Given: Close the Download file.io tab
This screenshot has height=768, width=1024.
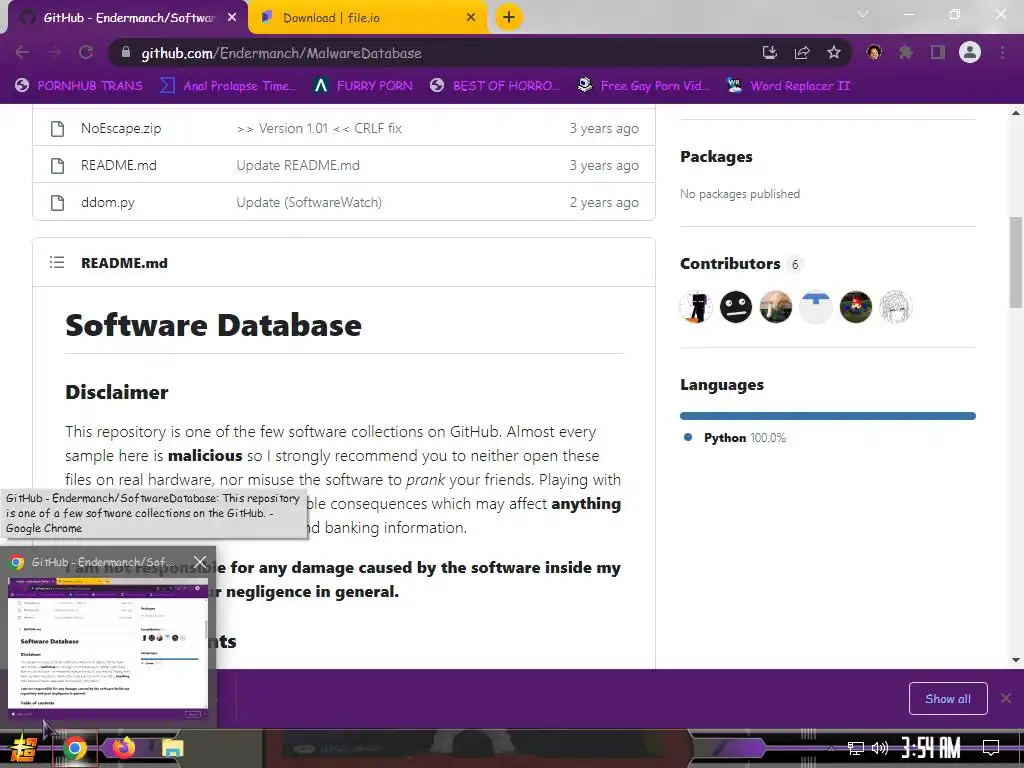Looking at the screenshot, I should tap(471, 18).
